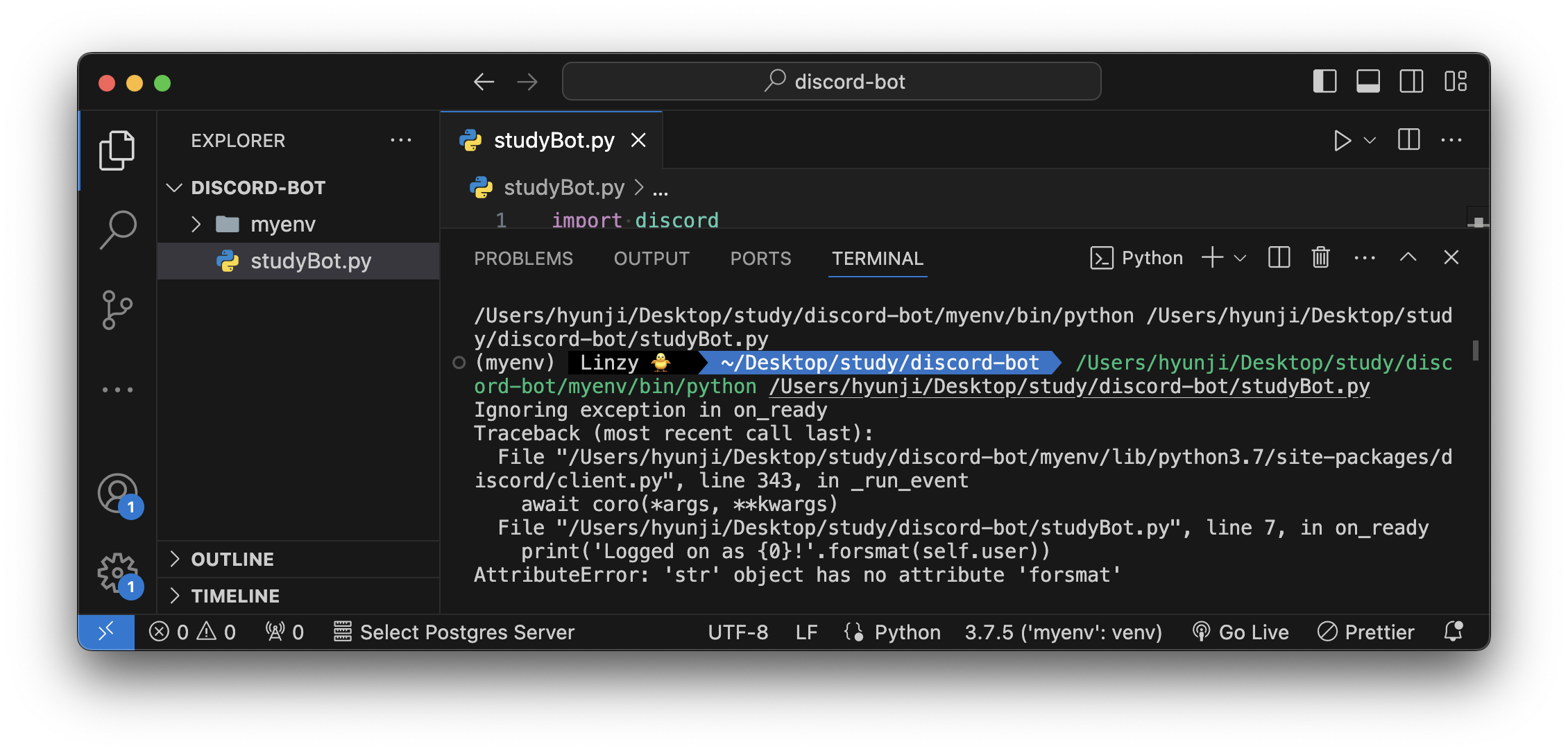Open run options dropdown arrow
Viewport: 1568px width, 753px height.
[1370, 141]
